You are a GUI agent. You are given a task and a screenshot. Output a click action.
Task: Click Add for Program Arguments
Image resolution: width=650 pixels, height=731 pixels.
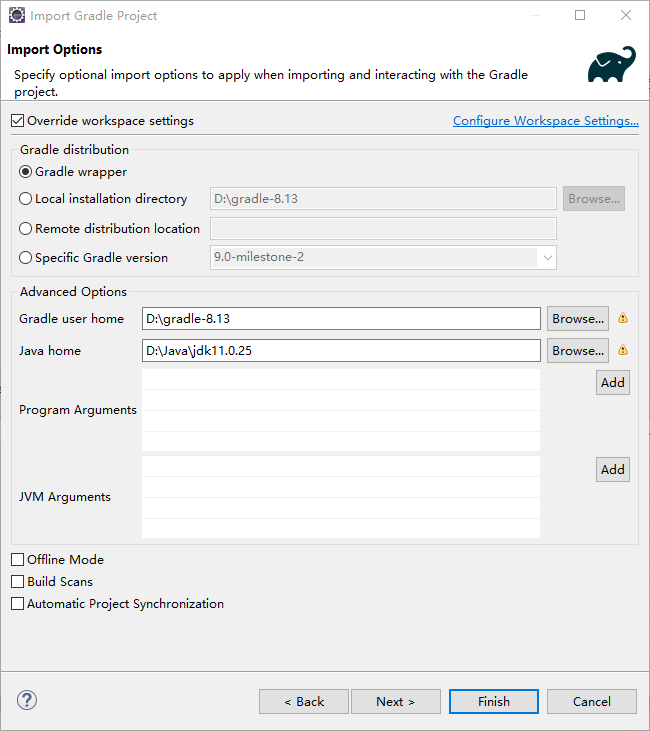pos(613,383)
